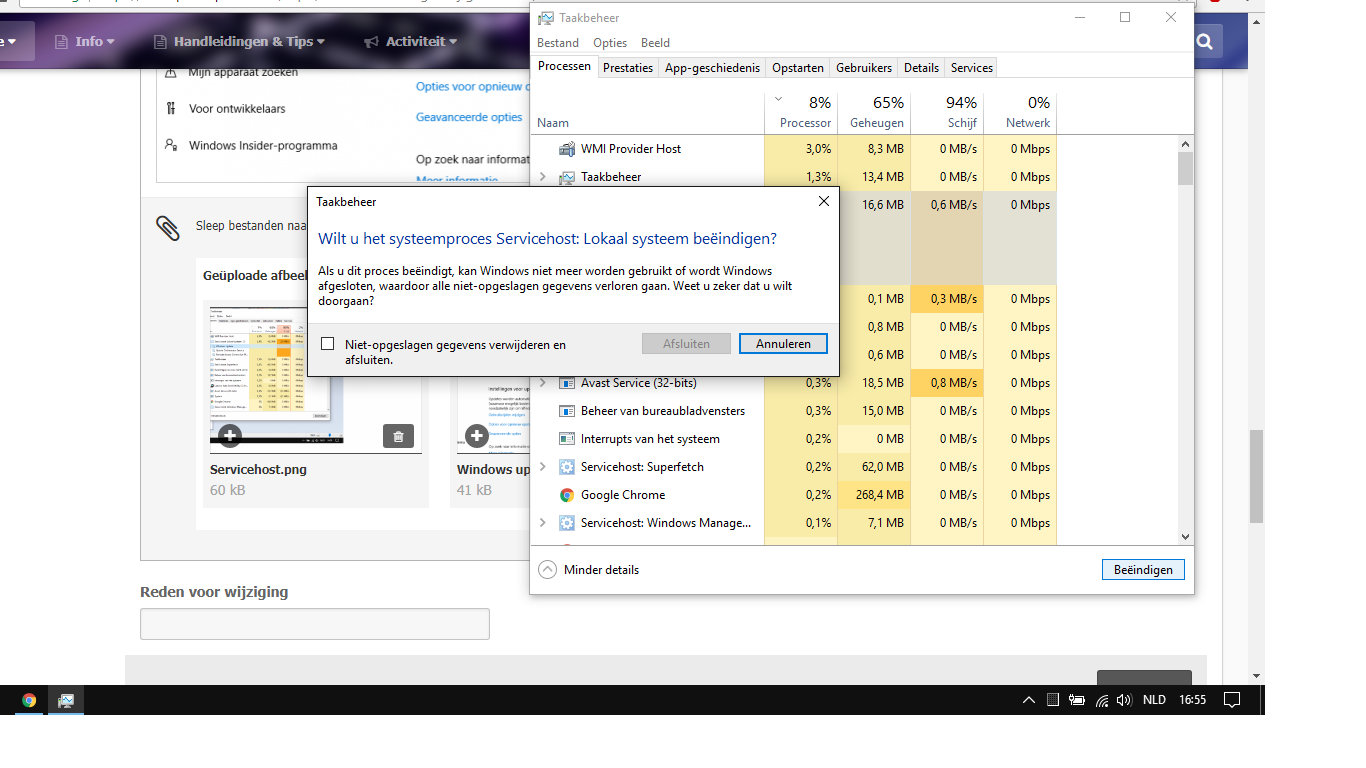Open the search magnifier icon in website header
The width and height of the screenshot is (1366, 768).
pos(1204,41)
